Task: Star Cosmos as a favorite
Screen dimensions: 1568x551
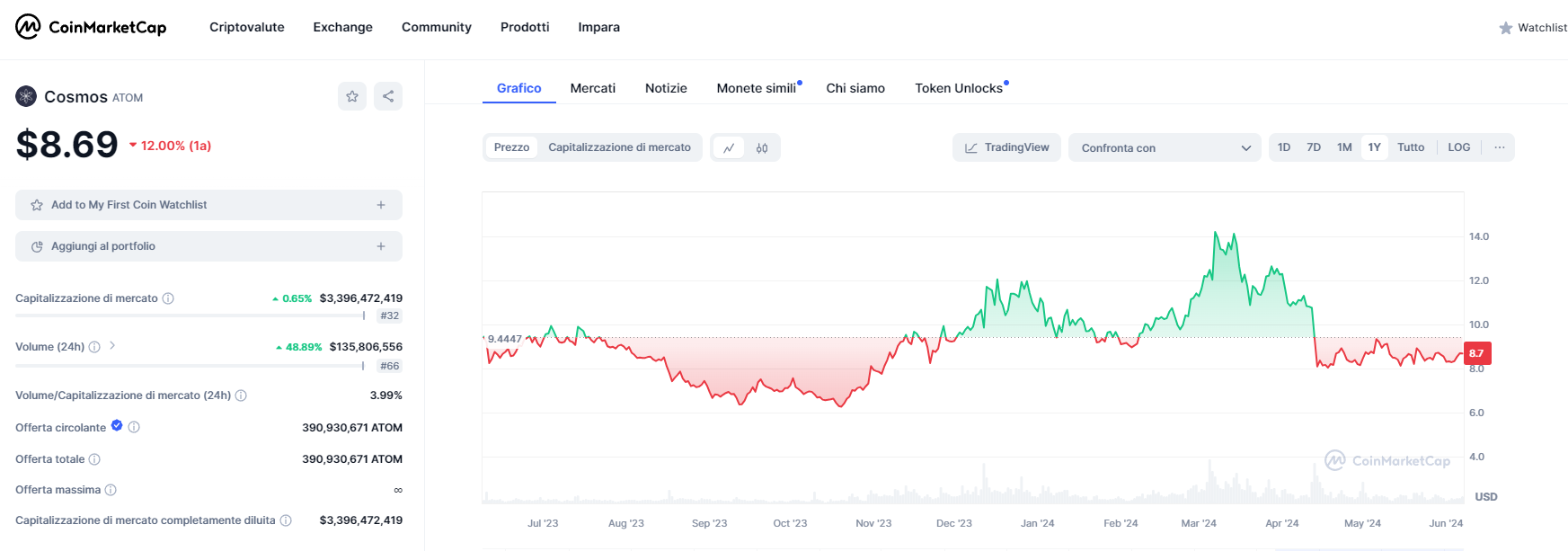Action: click(x=352, y=96)
